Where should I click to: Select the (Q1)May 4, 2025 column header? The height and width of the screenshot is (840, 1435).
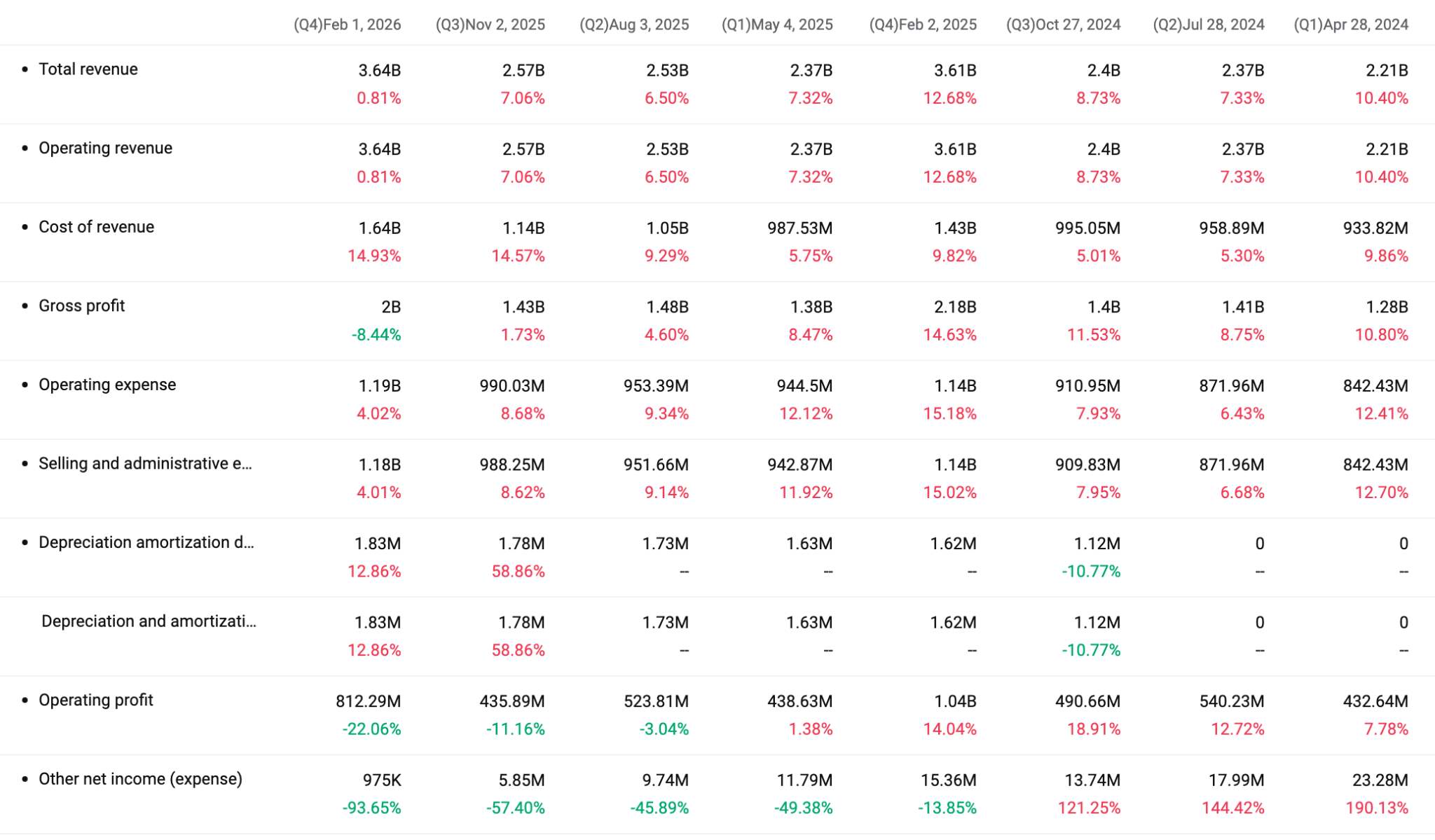777,25
